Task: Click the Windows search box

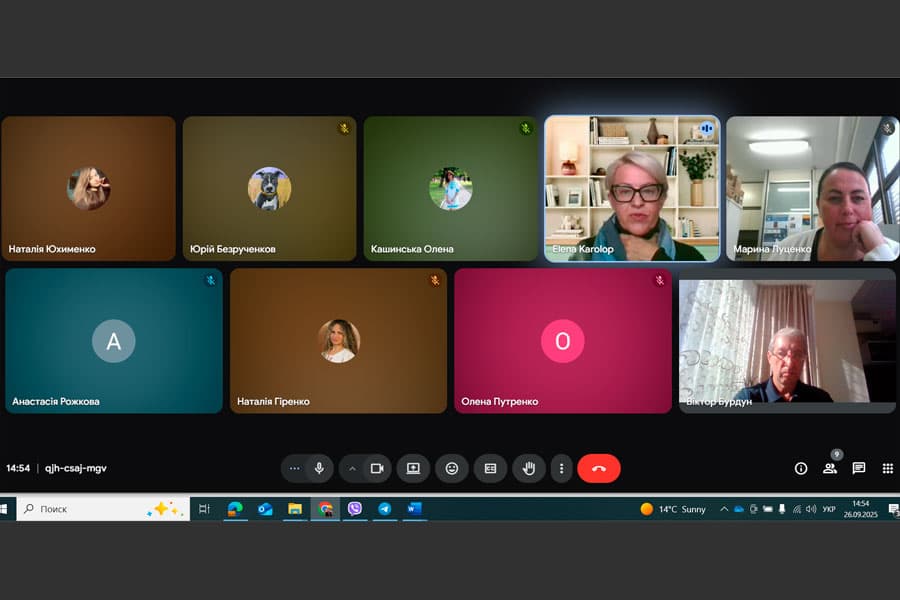Action: pyautogui.click(x=103, y=509)
